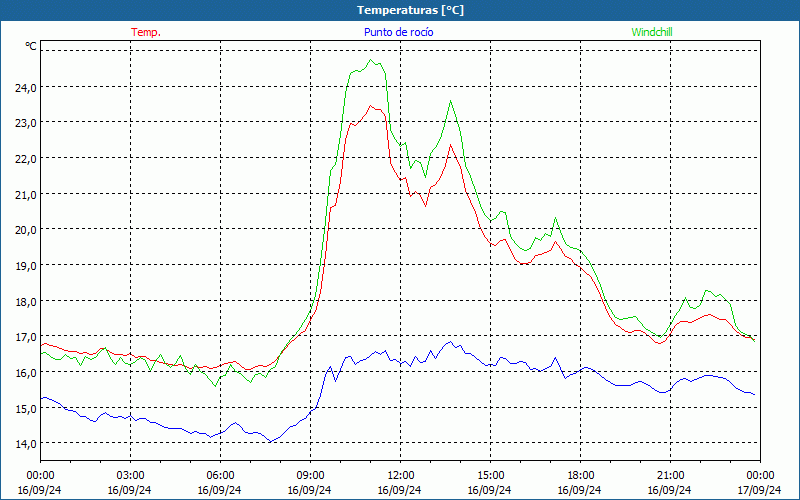Click the 22,0 y-axis value
The image size is (800, 500).
click(26, 159)
